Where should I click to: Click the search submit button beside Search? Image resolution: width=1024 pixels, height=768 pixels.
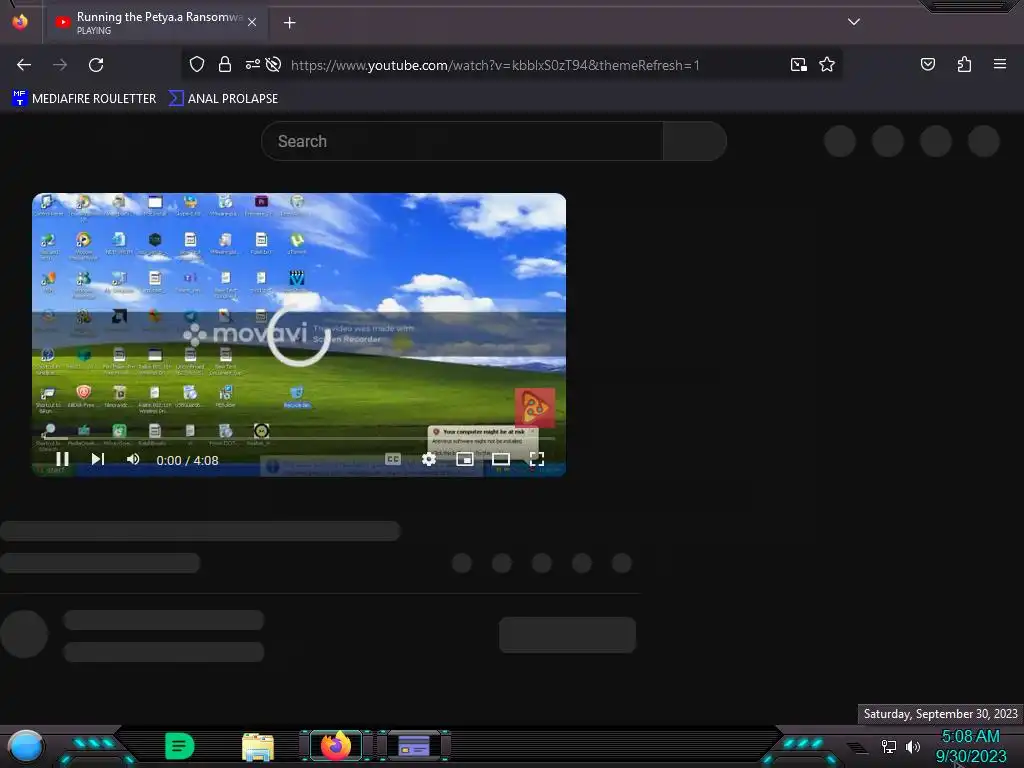694,141
